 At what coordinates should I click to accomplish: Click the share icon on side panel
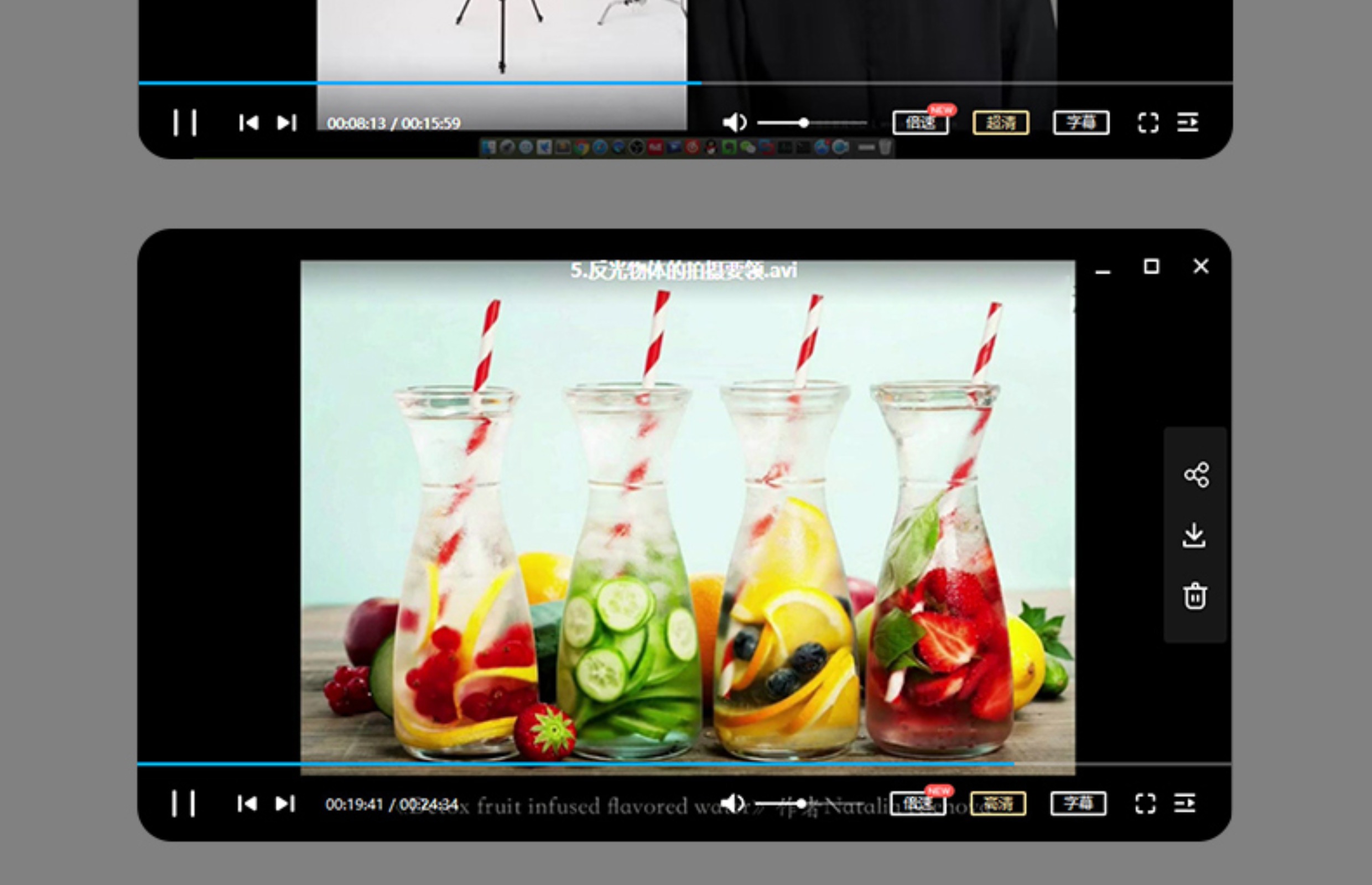click(x=1196, y=475)
